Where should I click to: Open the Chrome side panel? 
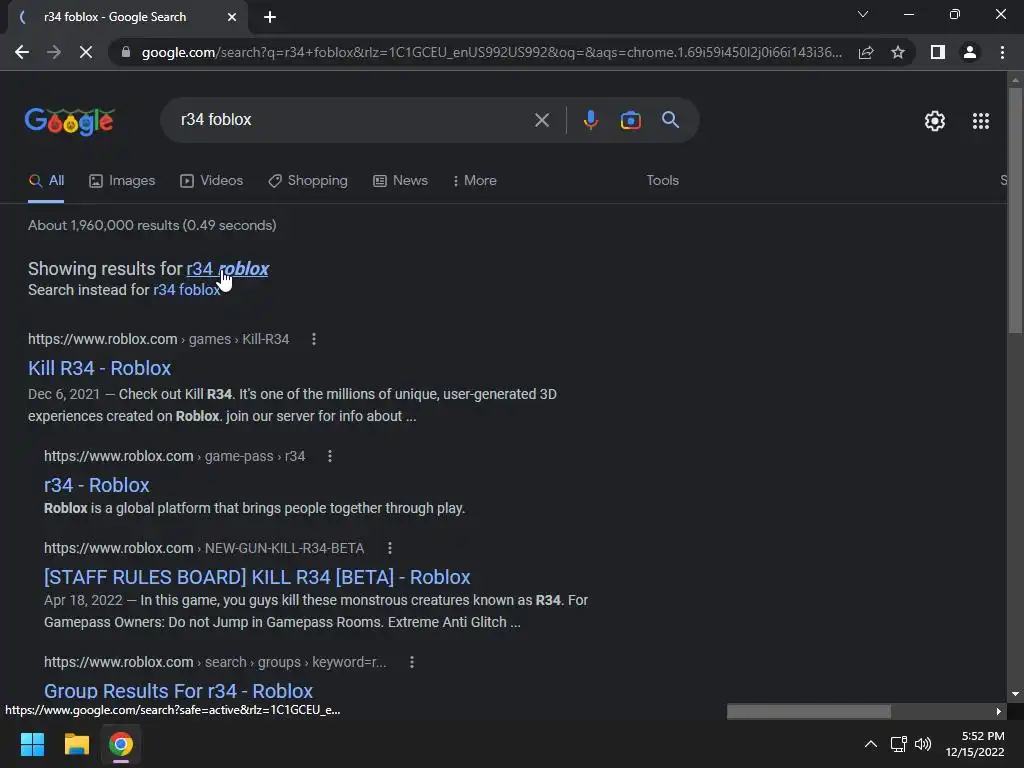(x=938, y=52)
